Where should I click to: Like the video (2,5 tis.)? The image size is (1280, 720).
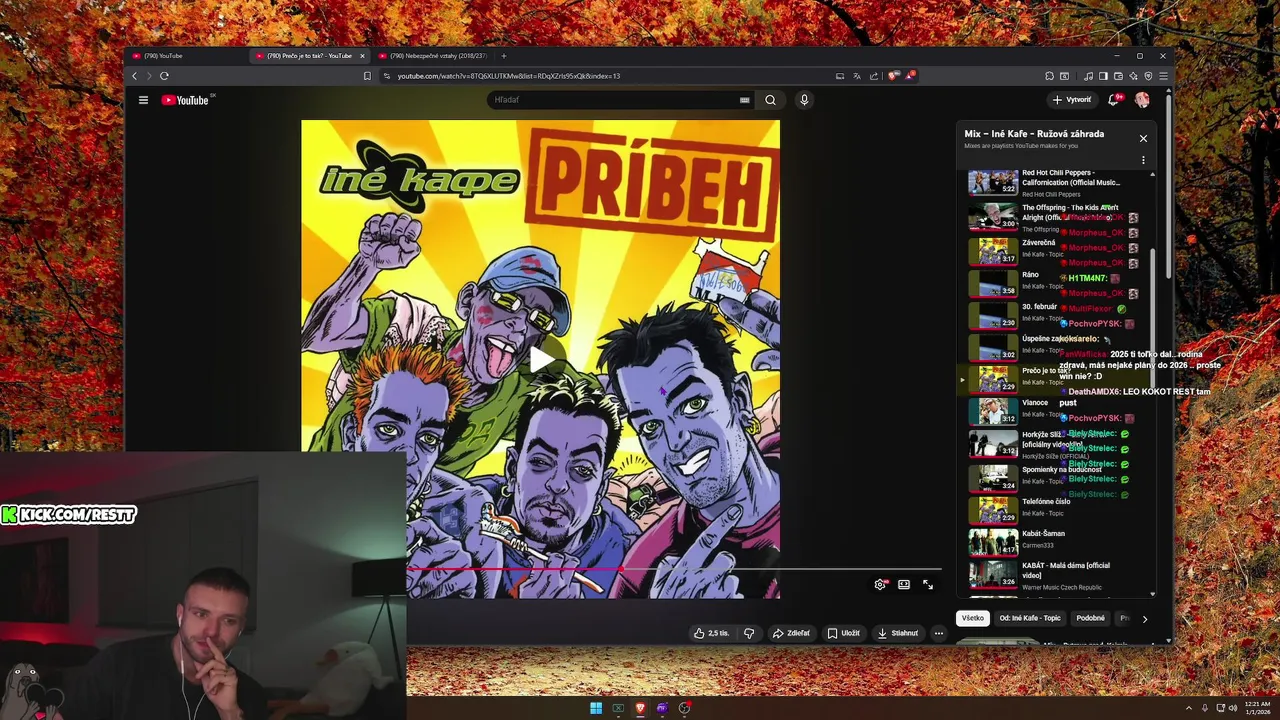[x=713, y=633]
